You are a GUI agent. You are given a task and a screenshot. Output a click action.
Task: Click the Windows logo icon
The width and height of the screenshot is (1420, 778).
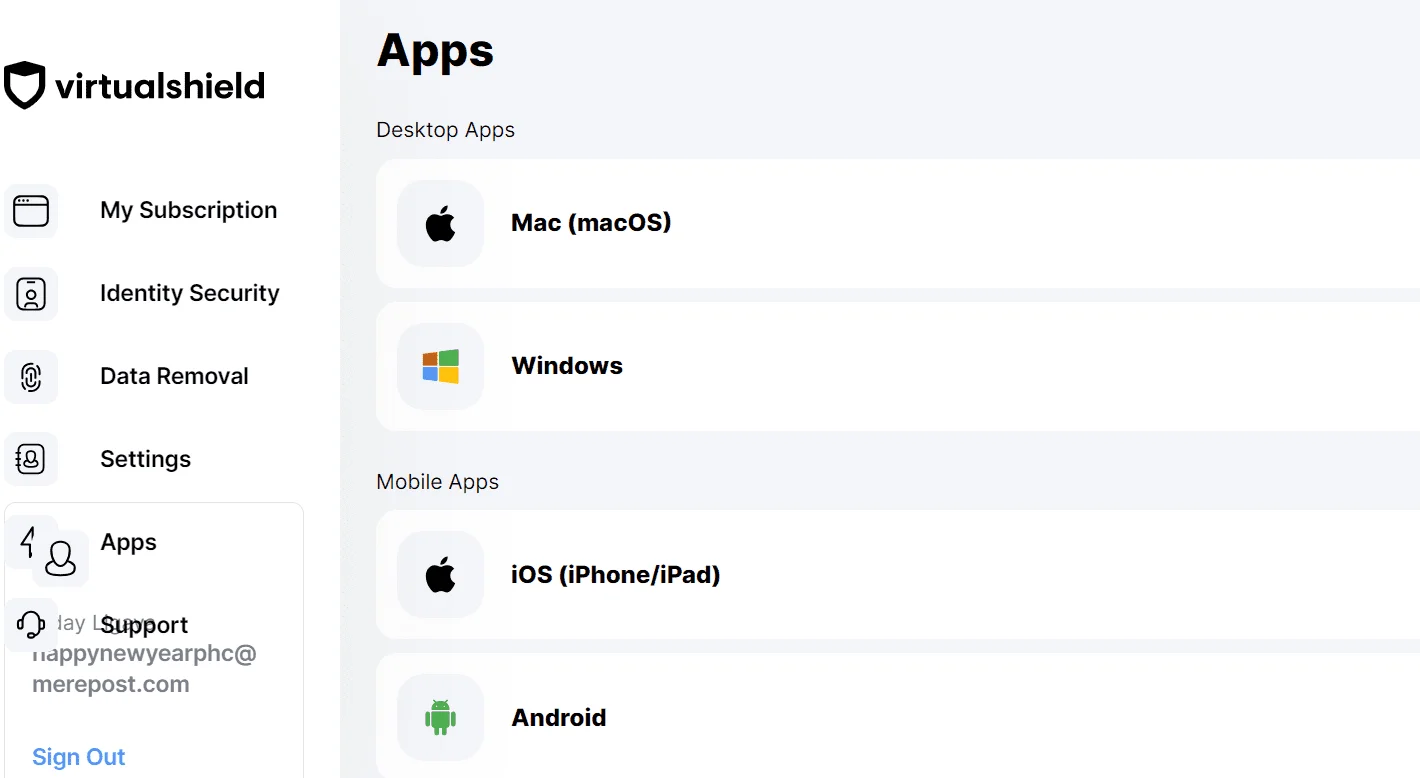click(x=440, y=367)
